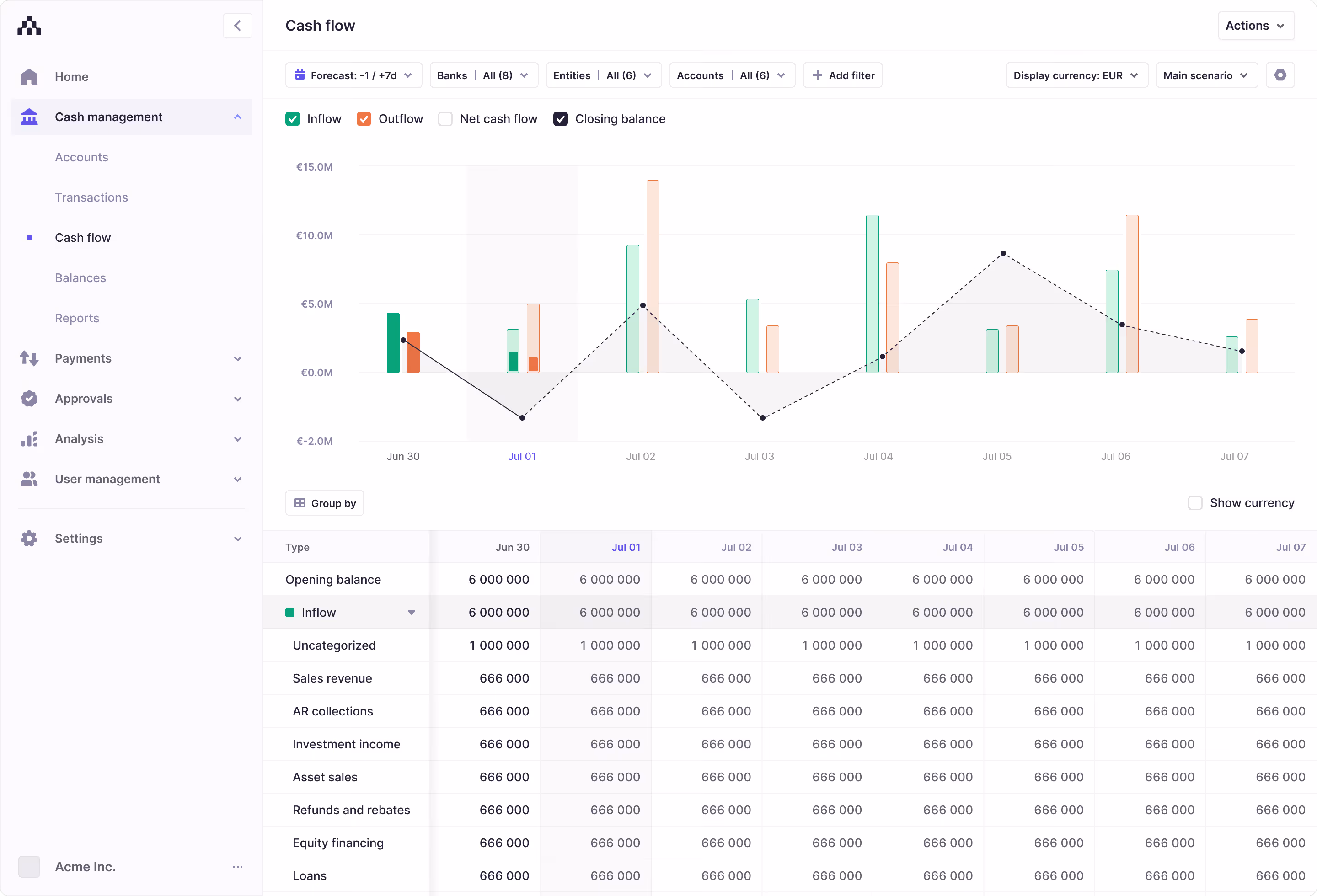
Task: Open the Approvals section icon
Action: pos(29,398)
